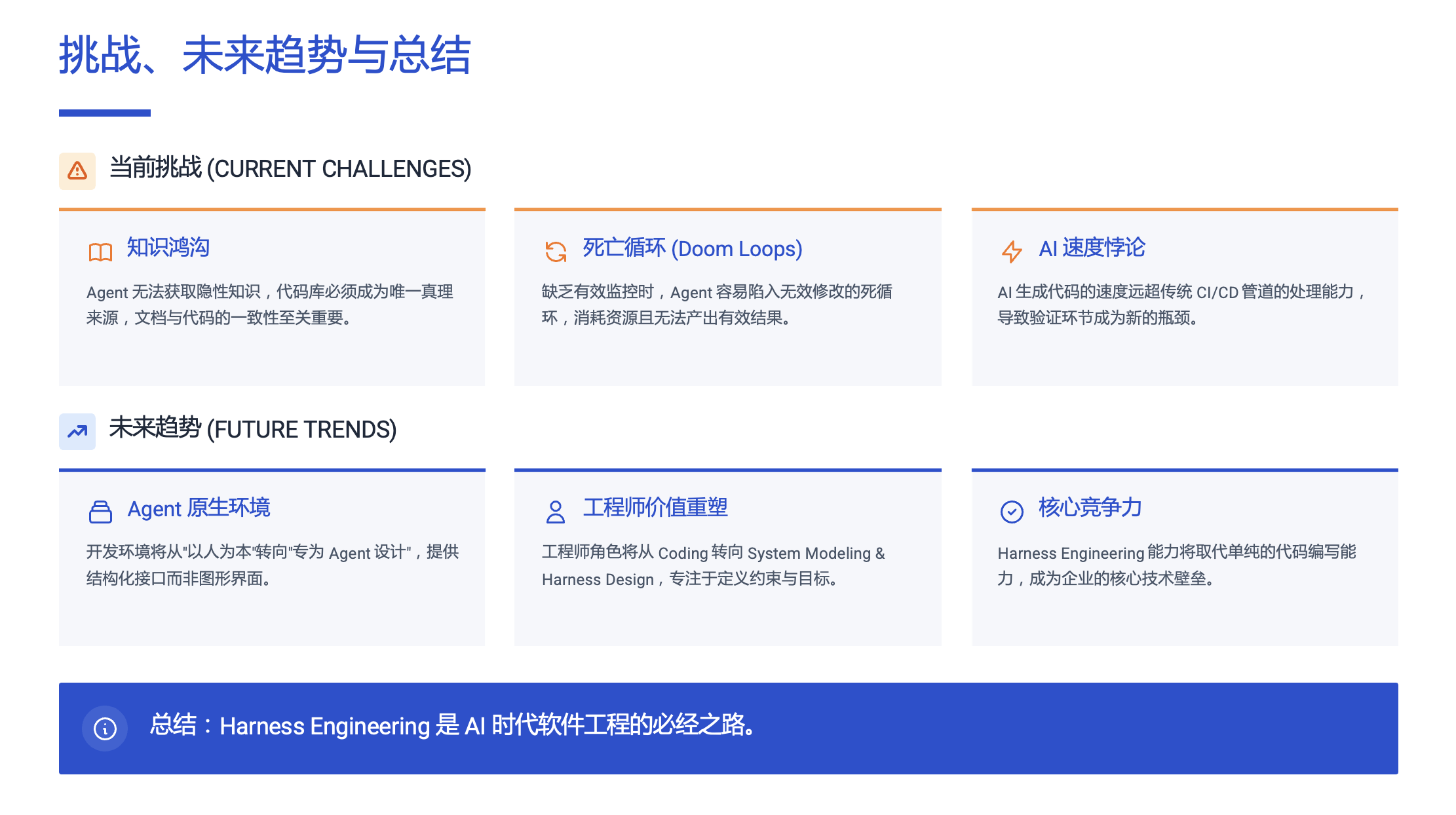Click the 工程师价值重塑 card title
The height and width of the screenshot is (815, 1456).
coord(655,508)
